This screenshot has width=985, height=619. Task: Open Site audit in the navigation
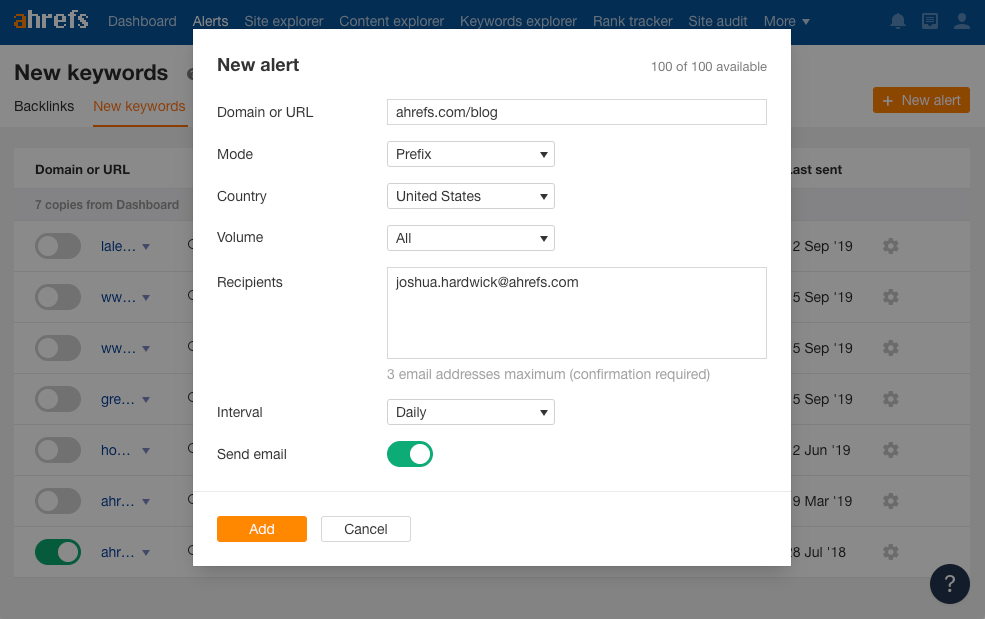pyautogui.click(x=718, y=21)
